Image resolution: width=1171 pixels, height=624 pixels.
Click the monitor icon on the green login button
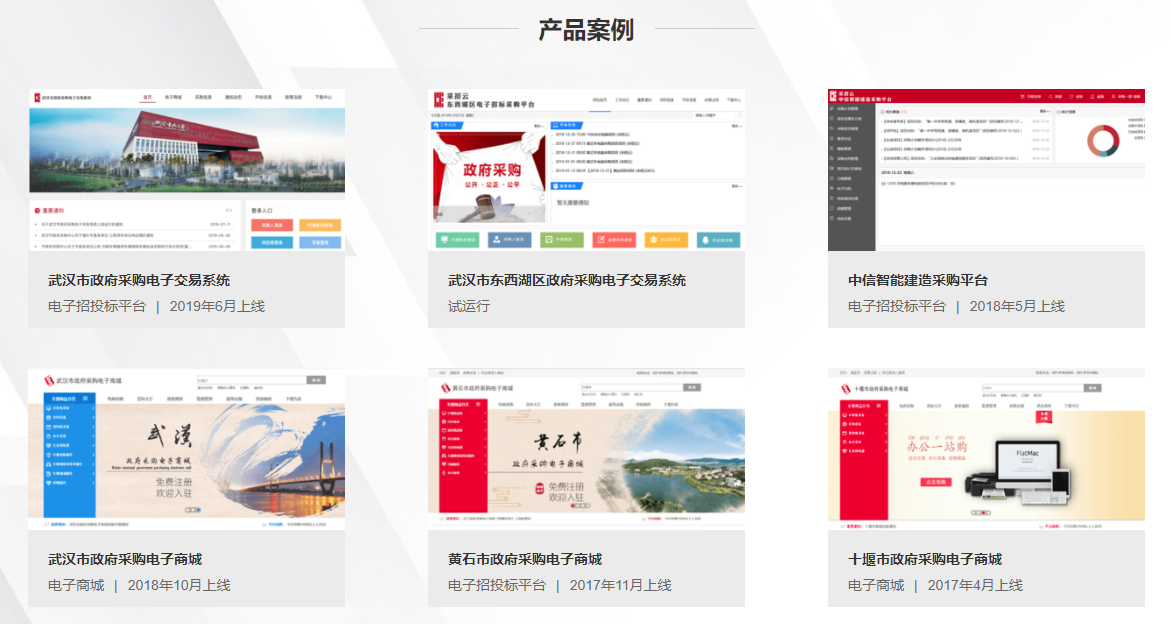click(444, 239)
